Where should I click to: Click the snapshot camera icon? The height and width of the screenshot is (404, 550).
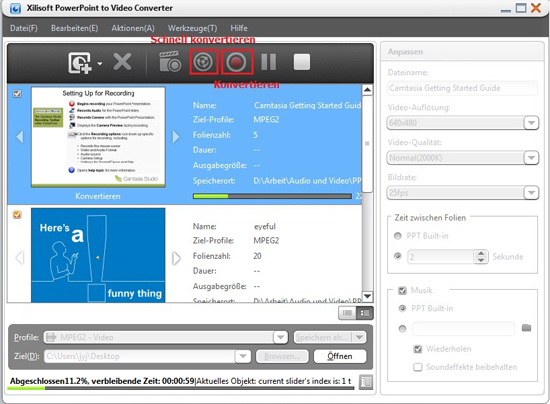170,62
